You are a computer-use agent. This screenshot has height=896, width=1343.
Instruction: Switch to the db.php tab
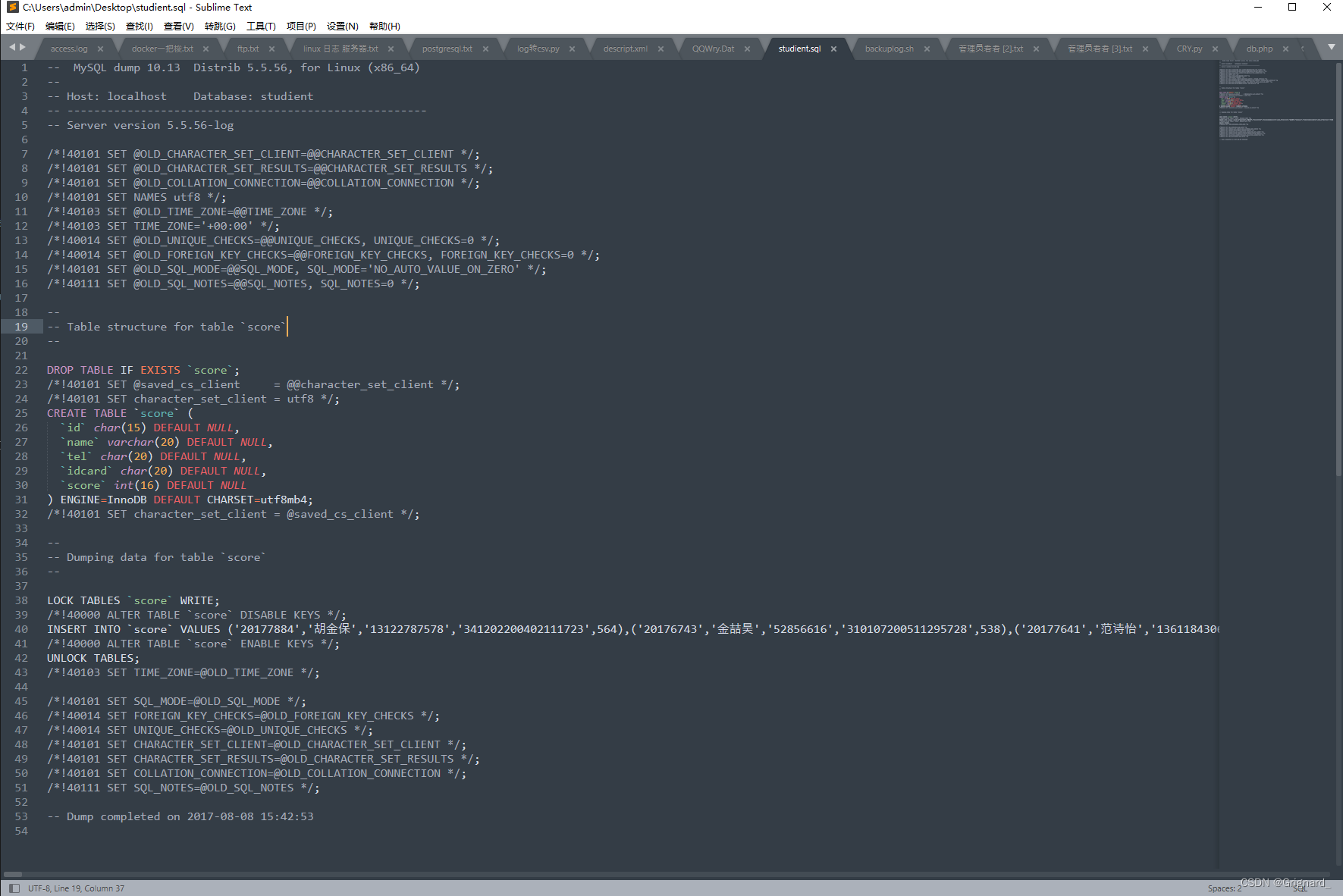1260,49
